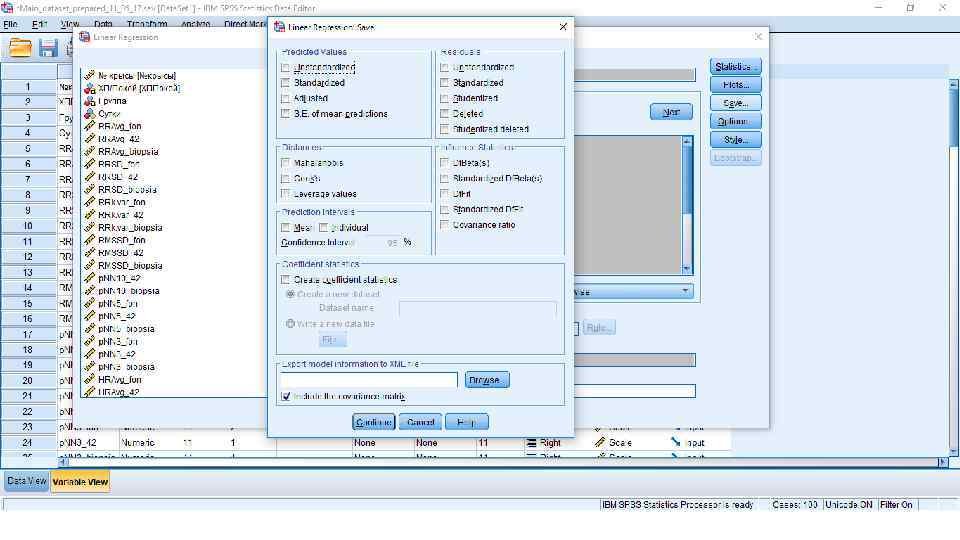
Task: Check Adjusted predicted values option
Action: tap(285, 98)
